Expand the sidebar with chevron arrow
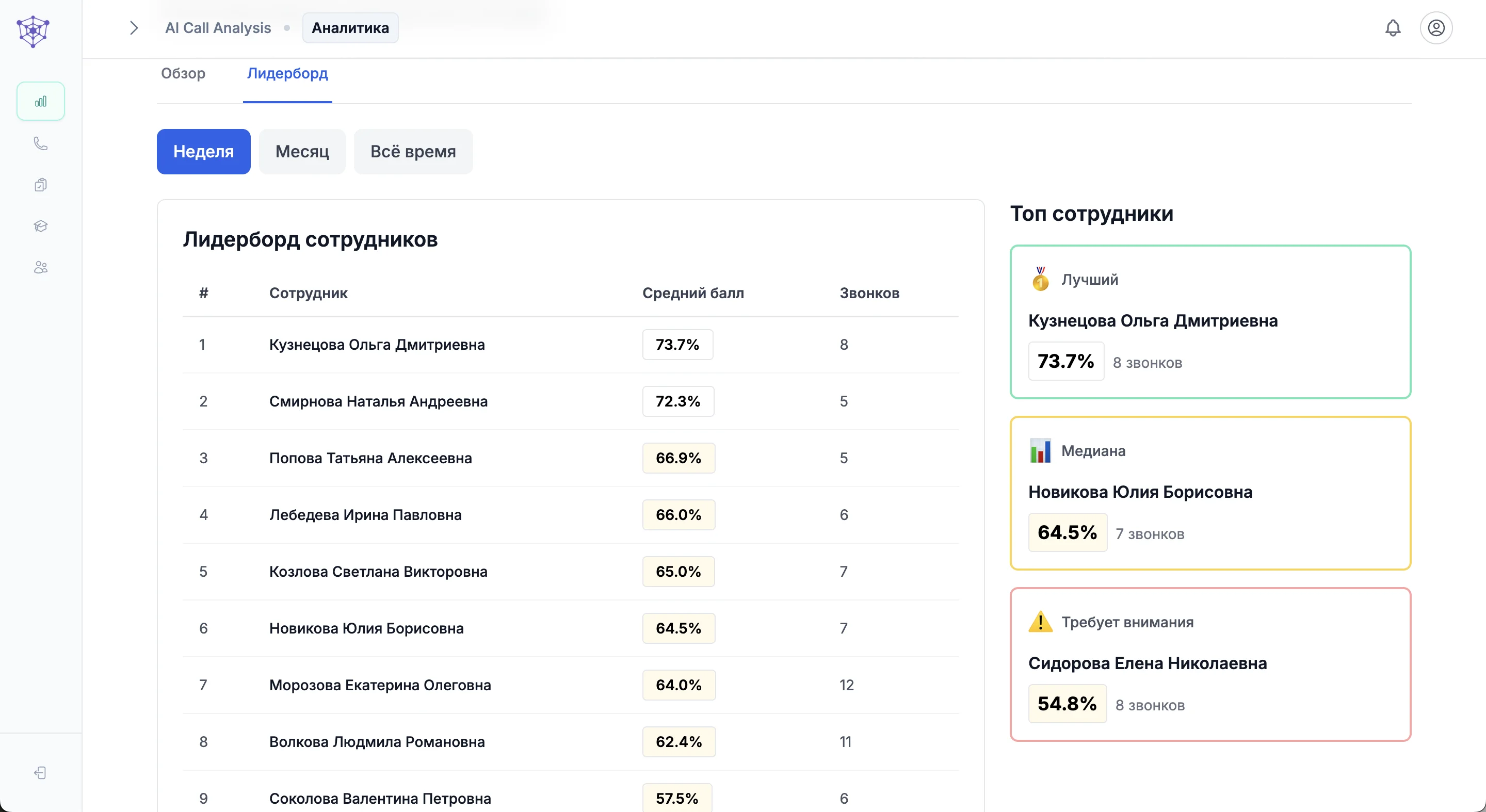The height and width of the screenshot is (812, 1486). coord(134,28)
